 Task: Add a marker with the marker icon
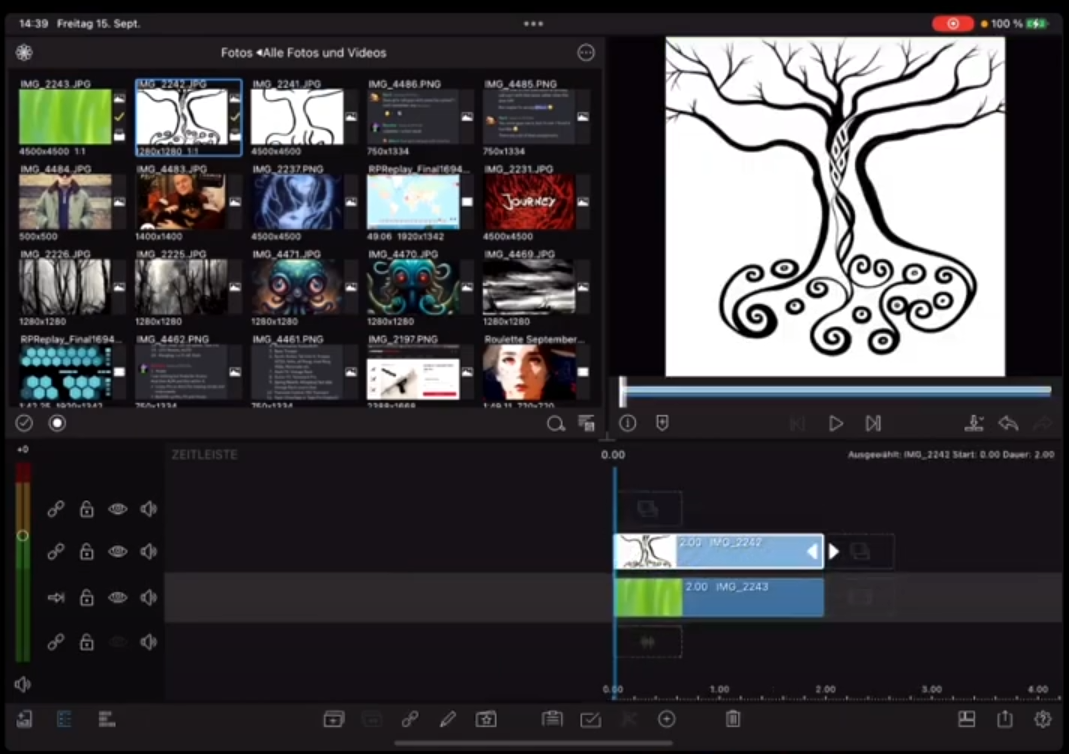[x=661, y=423]
